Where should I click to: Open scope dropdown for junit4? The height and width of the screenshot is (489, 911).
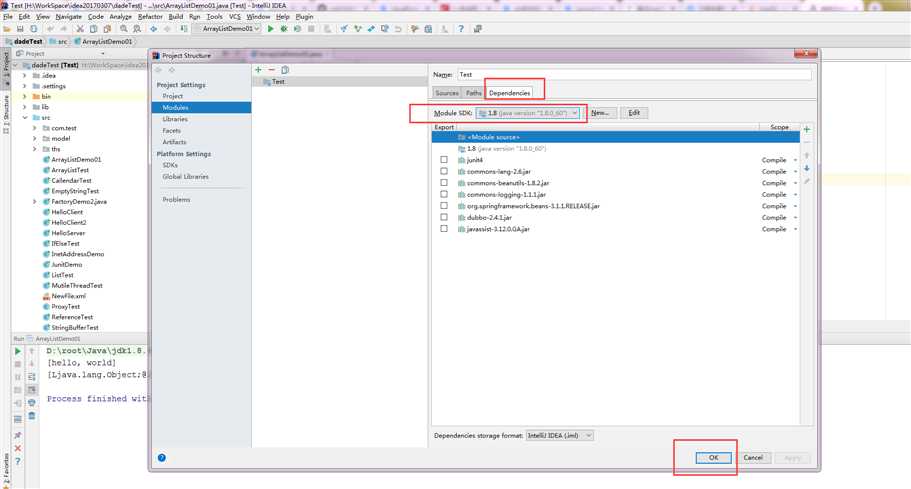tap(795, 160)
